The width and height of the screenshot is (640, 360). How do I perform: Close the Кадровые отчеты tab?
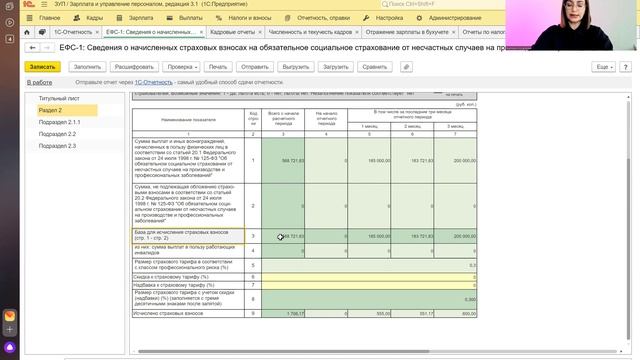pyautogui.click(x=260, y=32)
